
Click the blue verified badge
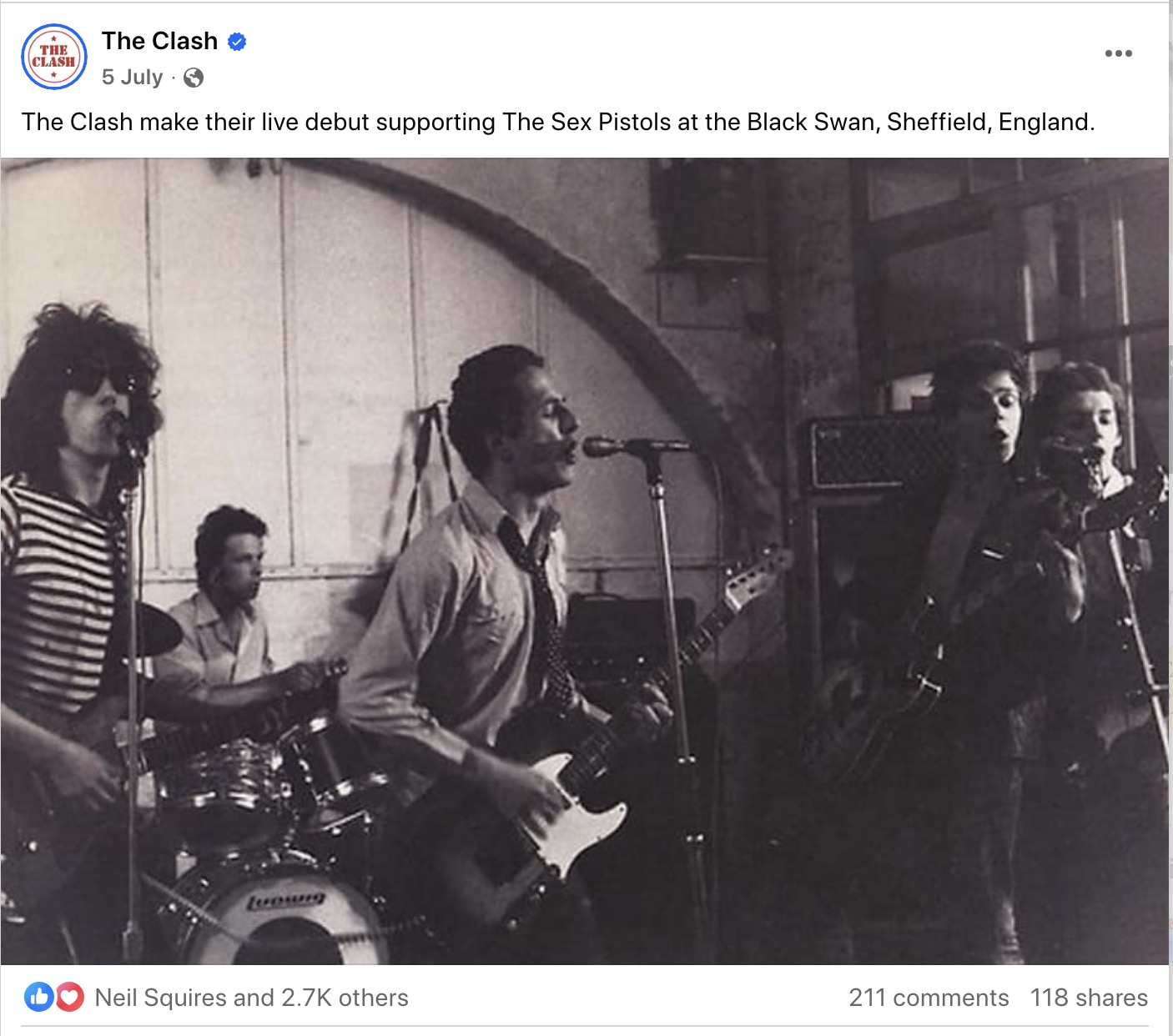click(x=237, y=42)
